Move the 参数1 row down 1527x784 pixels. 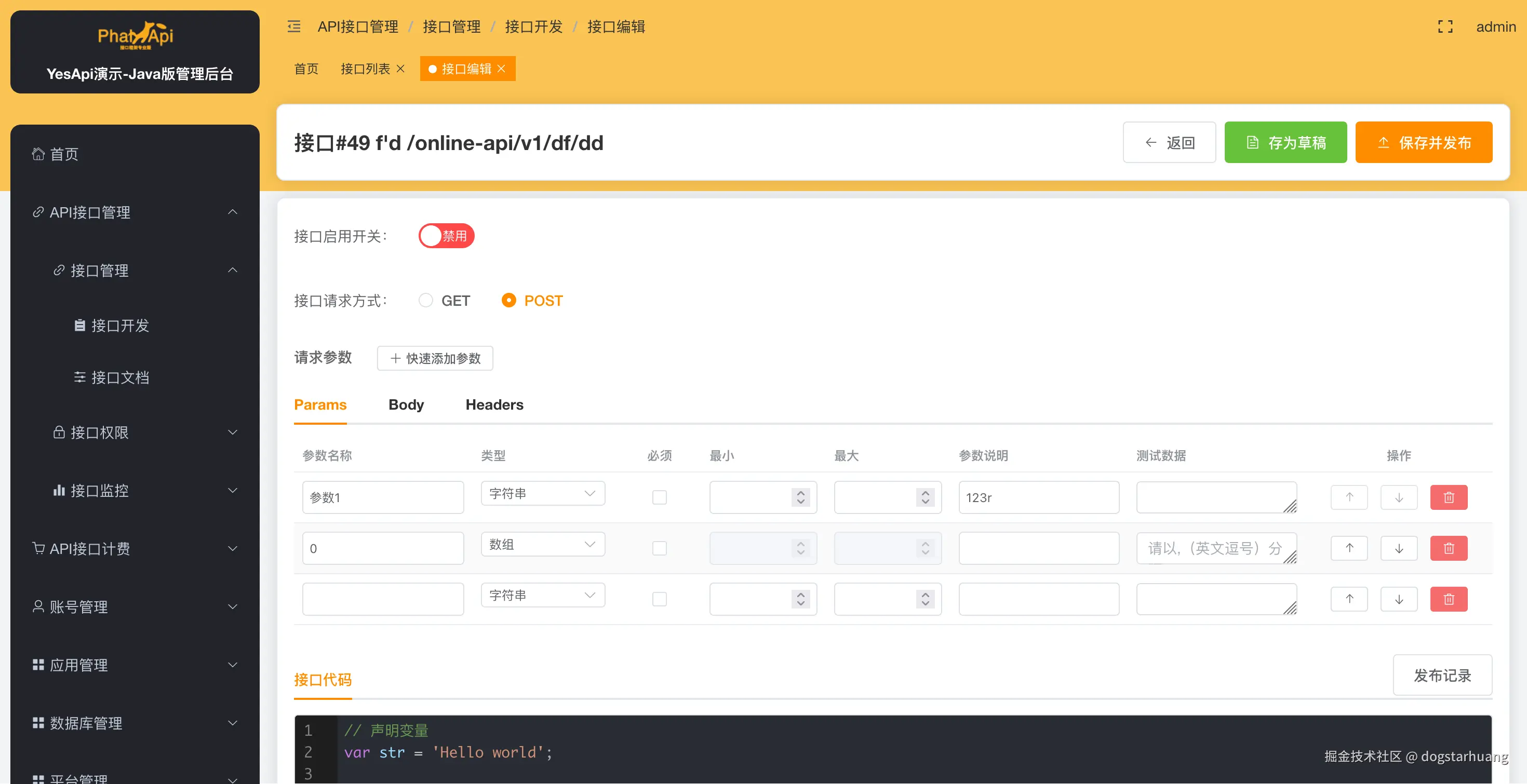click(1398, 497)
